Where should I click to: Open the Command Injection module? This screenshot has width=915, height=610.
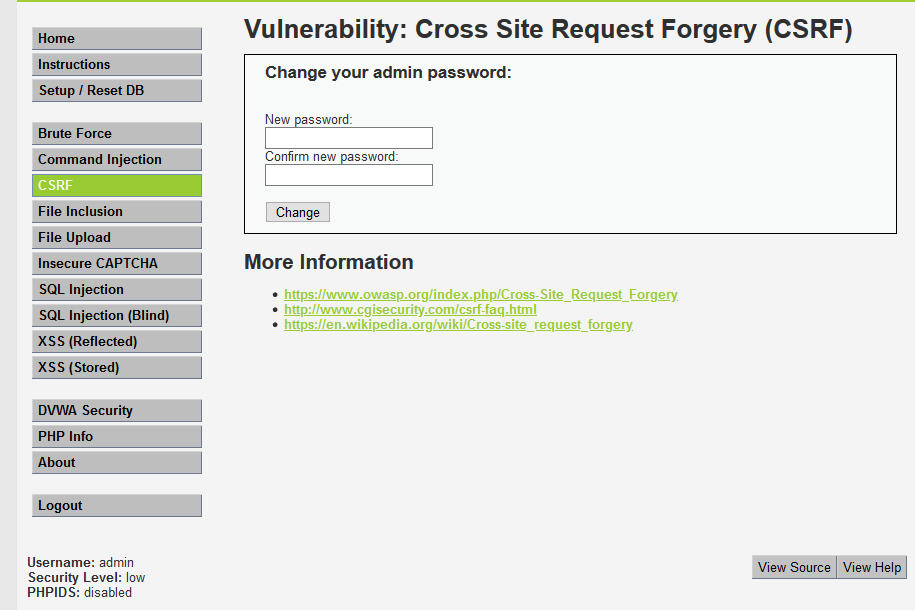click(116, 160)
